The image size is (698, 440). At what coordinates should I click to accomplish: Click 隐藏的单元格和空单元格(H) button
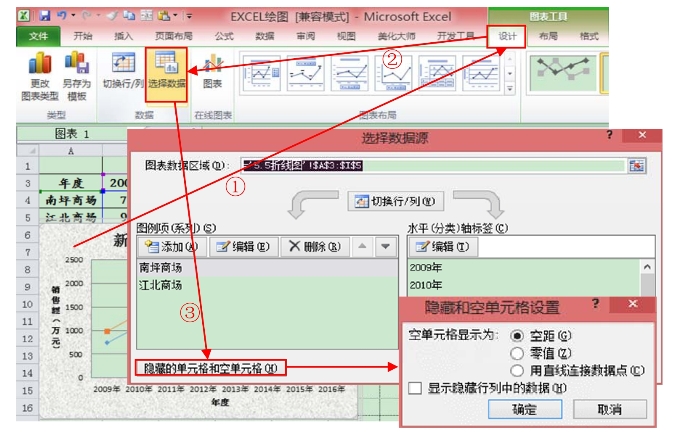point(211,368)
